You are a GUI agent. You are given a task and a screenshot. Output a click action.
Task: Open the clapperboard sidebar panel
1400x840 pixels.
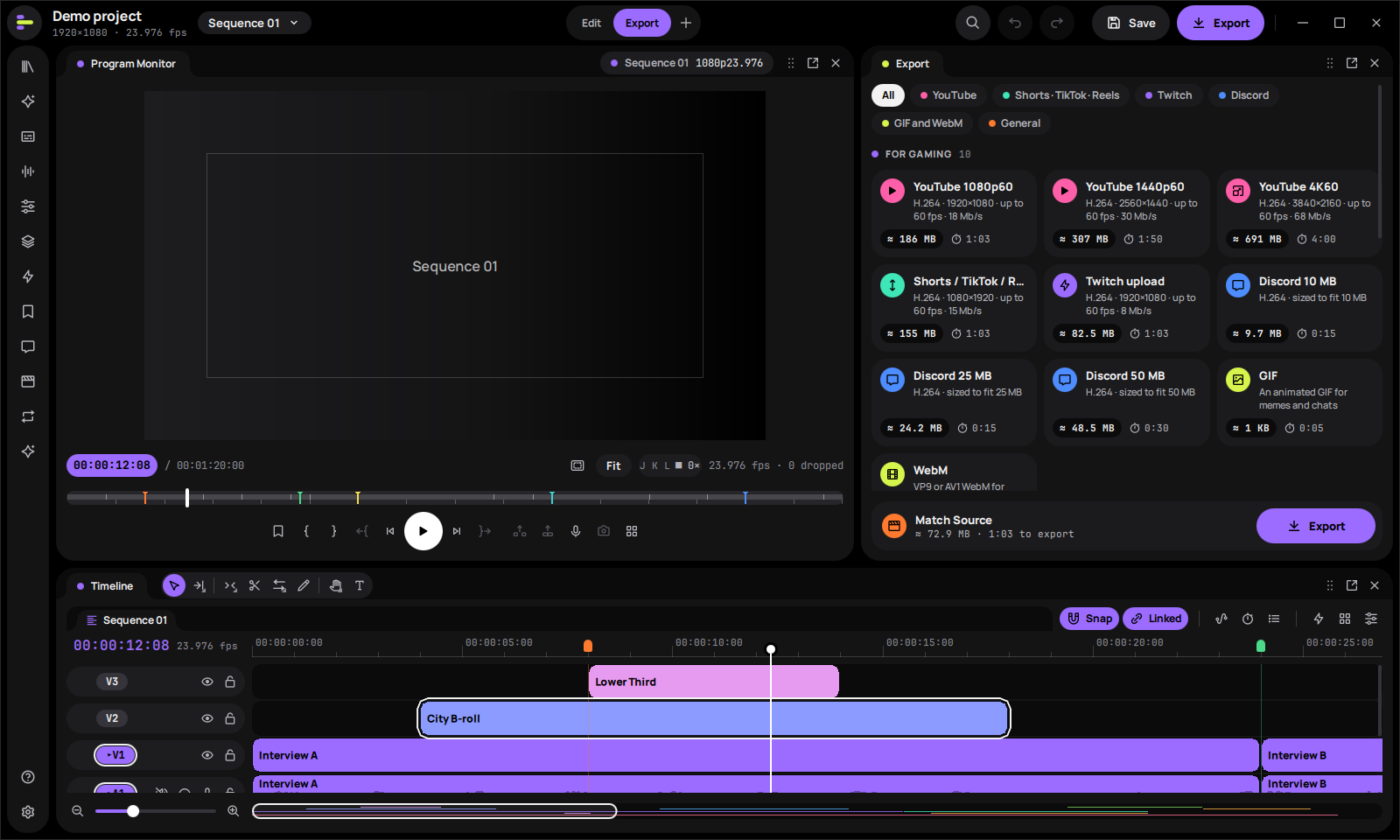(28, 381)
